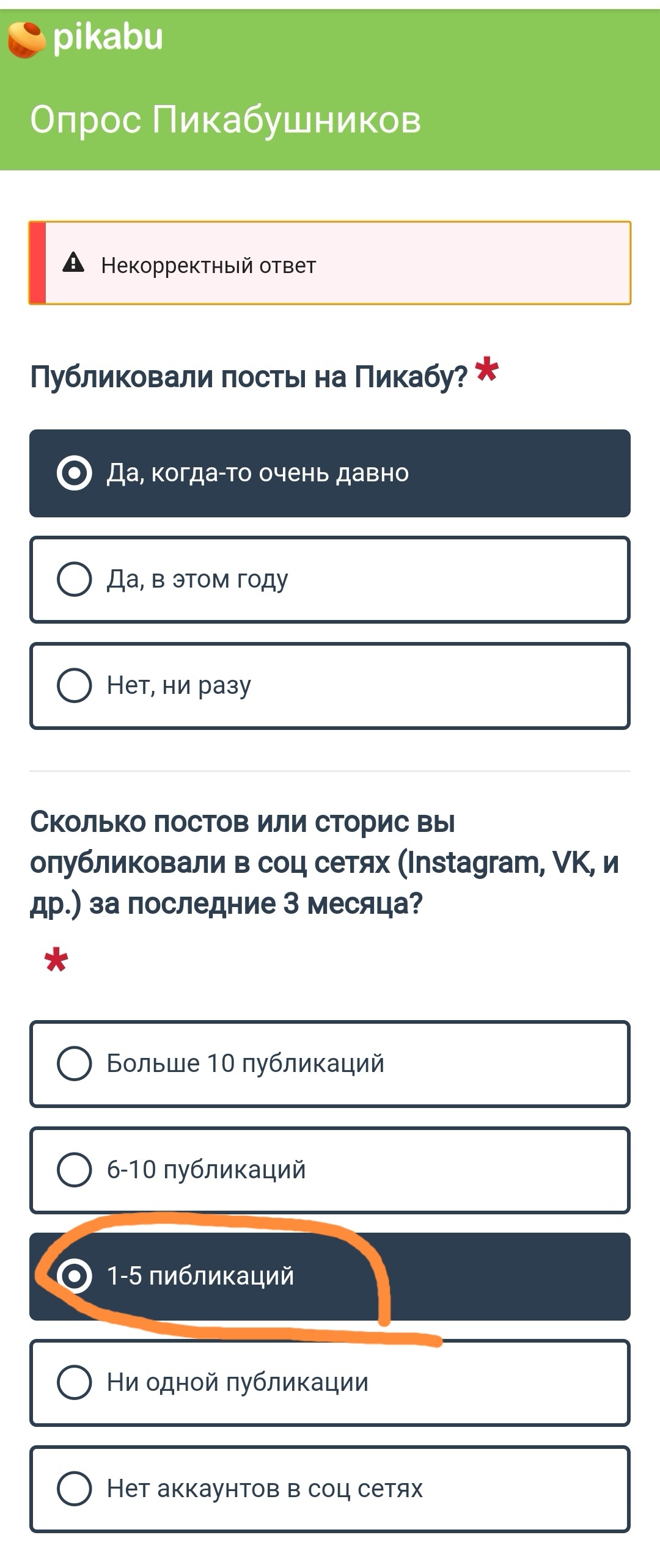Click the 'Некорректный ответ' error banner
The height and width of the screenshot is (1568, 660).
330,263
